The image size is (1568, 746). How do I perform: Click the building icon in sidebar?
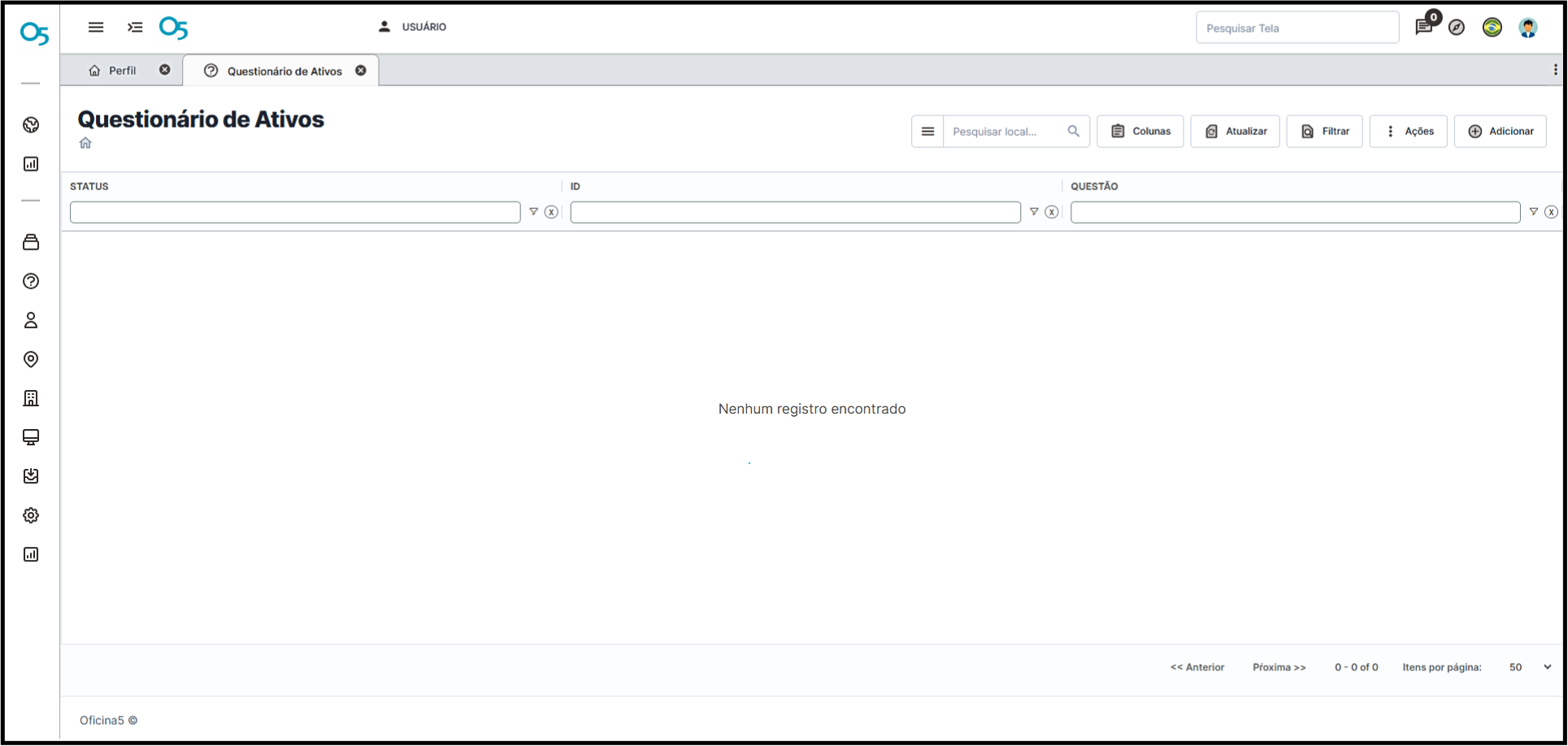click(x=31, y=398)
